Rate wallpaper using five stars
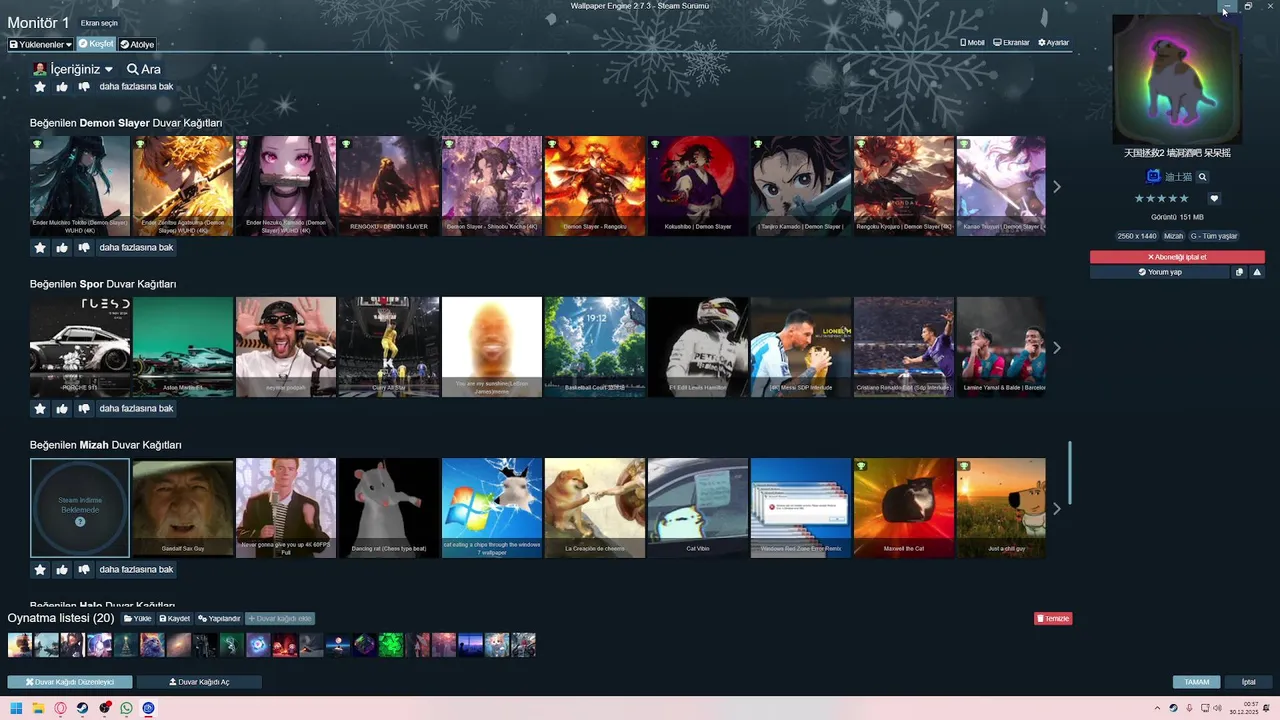The width and height of the screenshot is (1280, 720). click(x=1161, y=198)
